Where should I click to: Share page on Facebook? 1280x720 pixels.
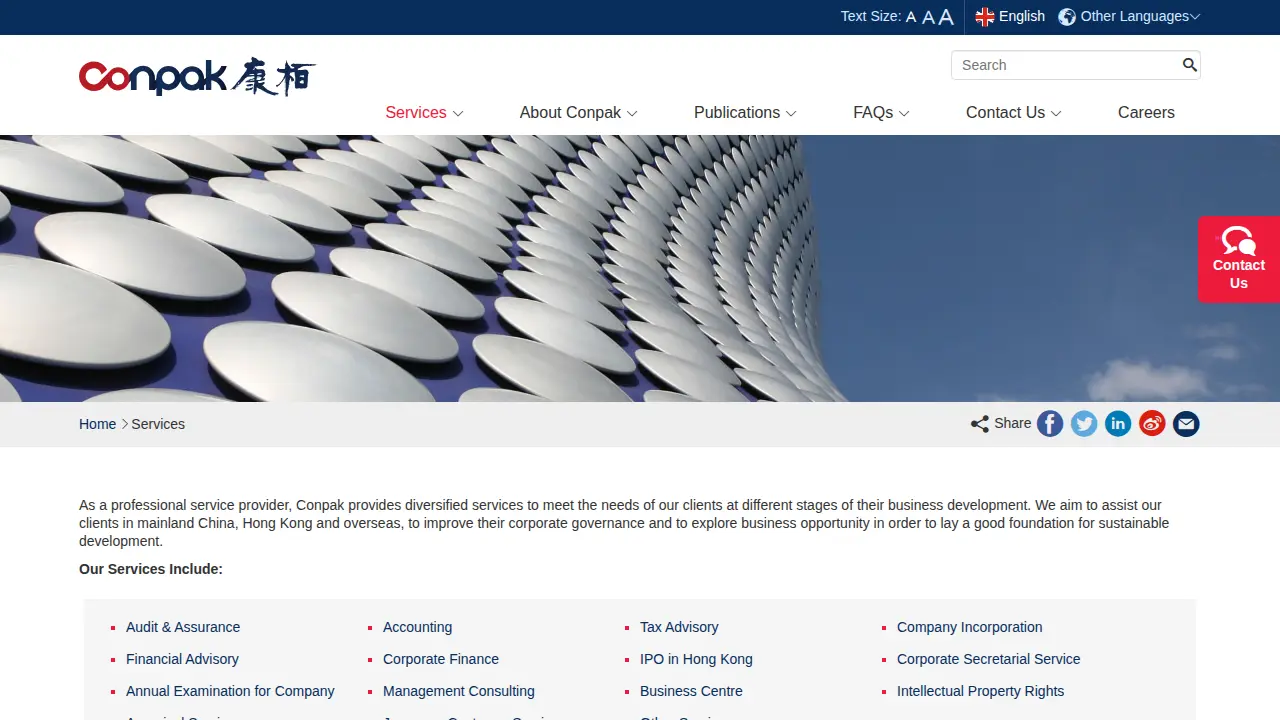pyautogui.click(x=1050, y=424)
